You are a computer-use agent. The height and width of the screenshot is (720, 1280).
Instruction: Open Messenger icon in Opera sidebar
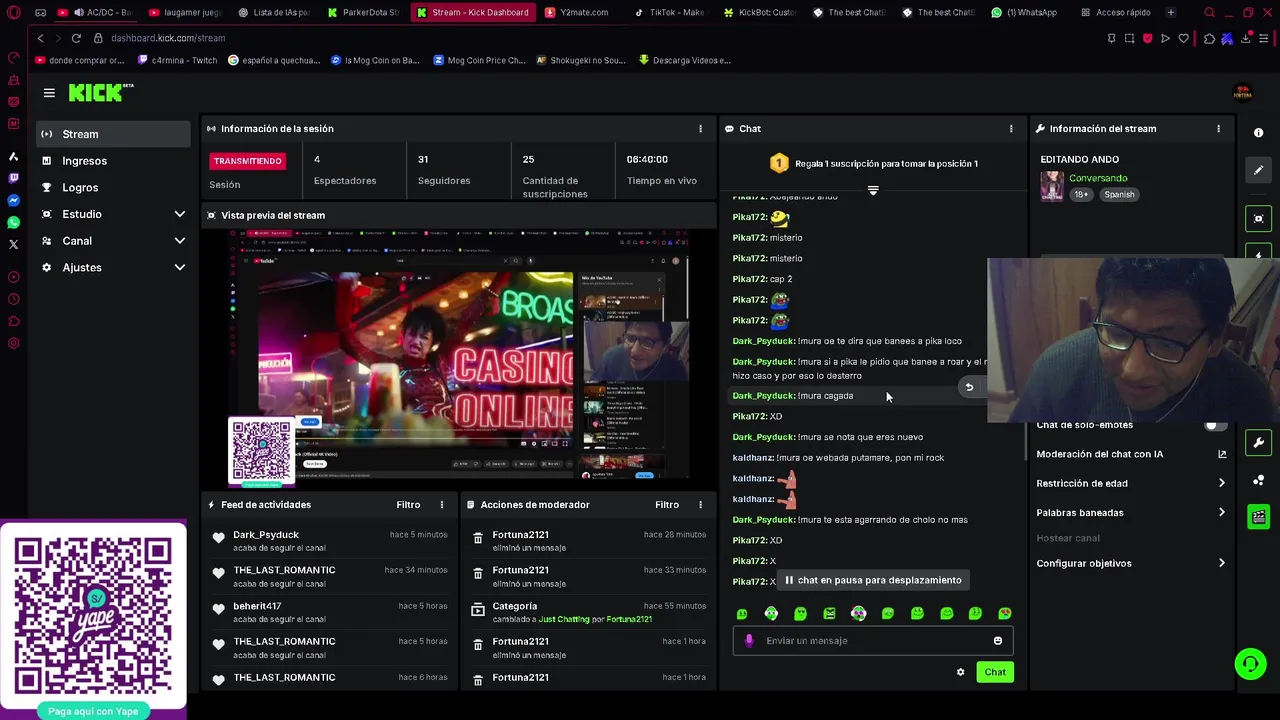[x=13, y=200]
